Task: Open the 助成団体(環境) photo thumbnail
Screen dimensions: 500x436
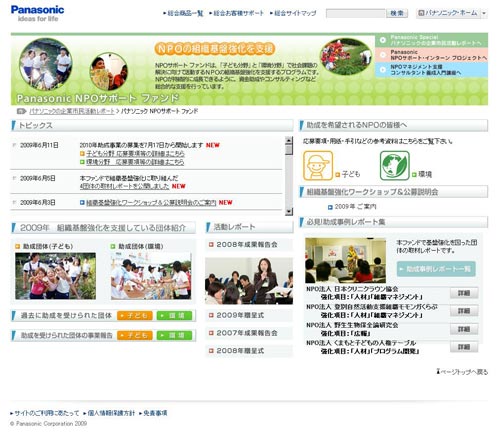Action: click(x=151, y=276)
